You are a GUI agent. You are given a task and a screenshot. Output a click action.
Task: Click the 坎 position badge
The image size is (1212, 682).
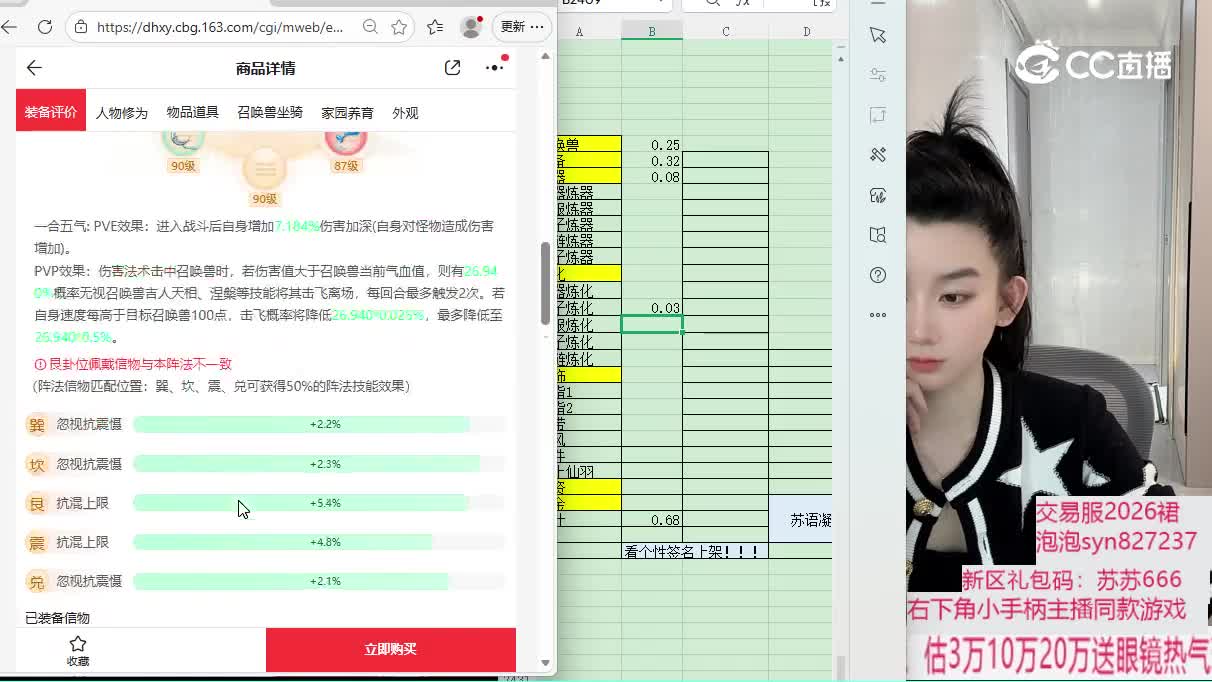(x=37, y=464)
